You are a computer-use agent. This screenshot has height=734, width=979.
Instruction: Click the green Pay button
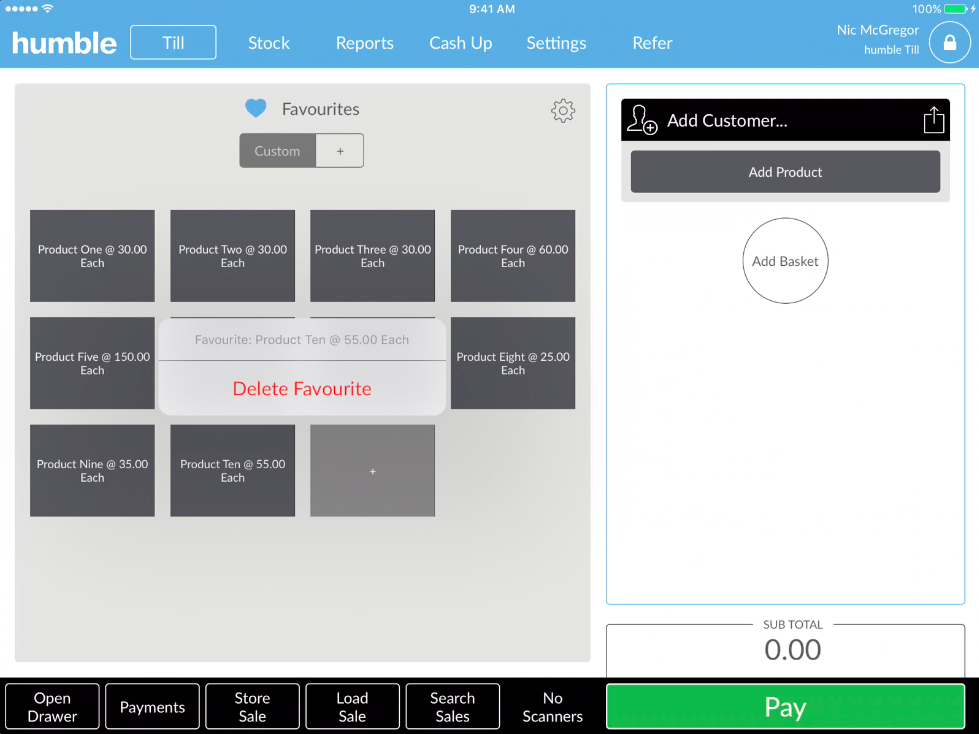click(785, 707)
